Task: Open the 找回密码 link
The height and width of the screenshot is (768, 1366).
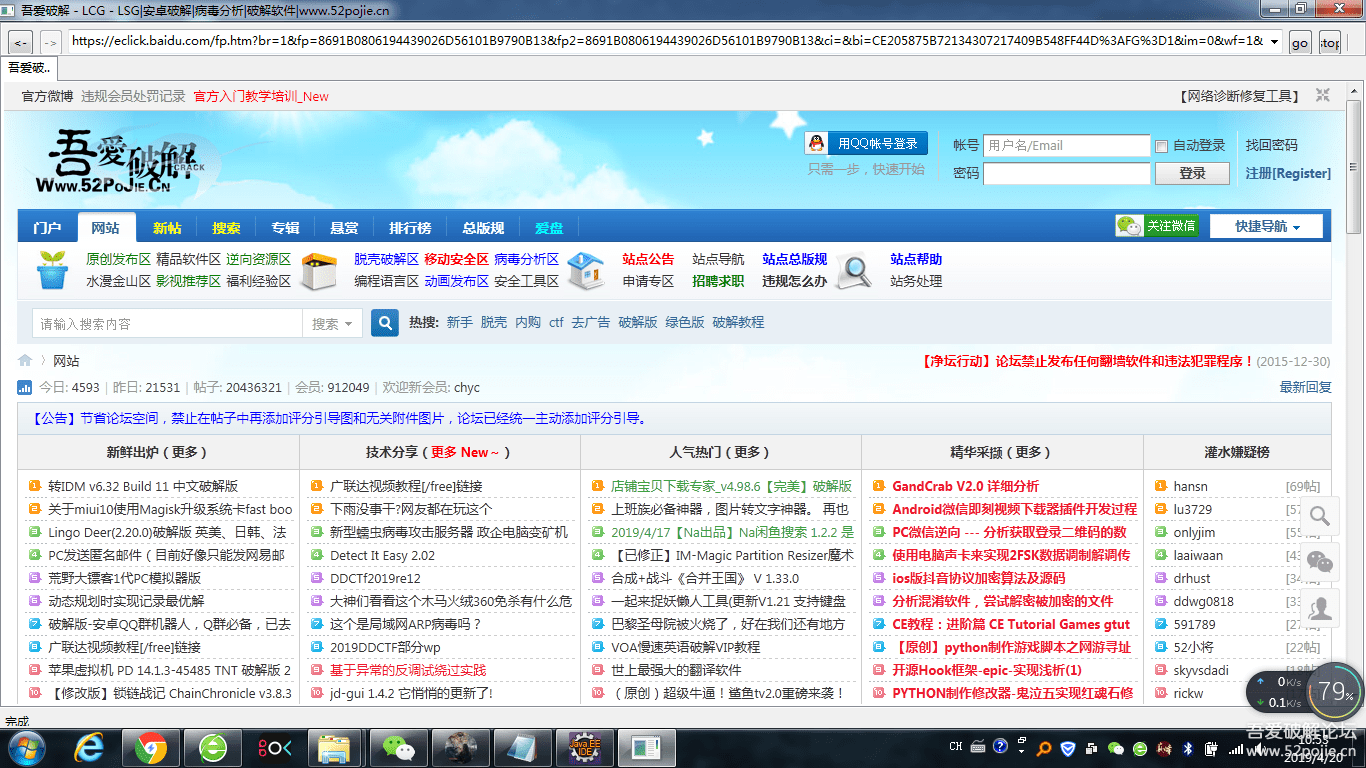Action: [x=1271, y=145]
